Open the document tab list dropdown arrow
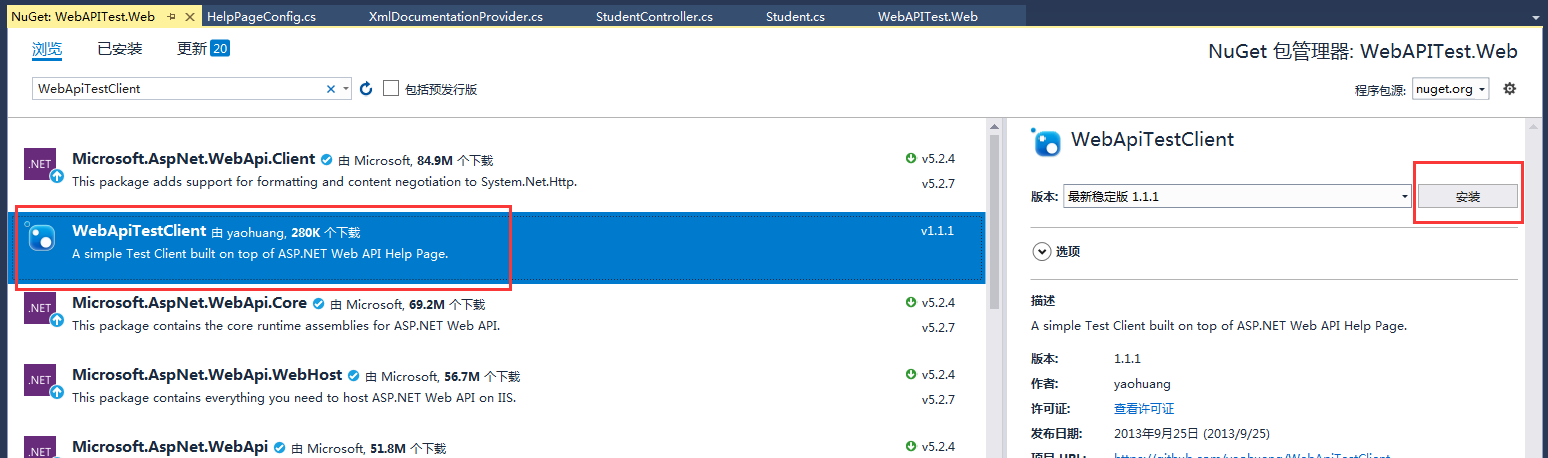 (x=1536, y=17)
